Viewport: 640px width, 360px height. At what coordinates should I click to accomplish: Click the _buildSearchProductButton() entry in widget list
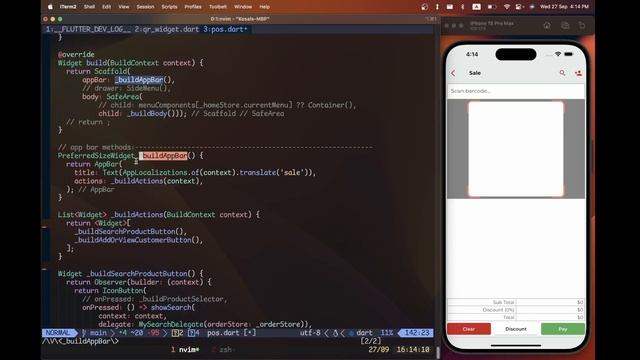tap(131, 231)
